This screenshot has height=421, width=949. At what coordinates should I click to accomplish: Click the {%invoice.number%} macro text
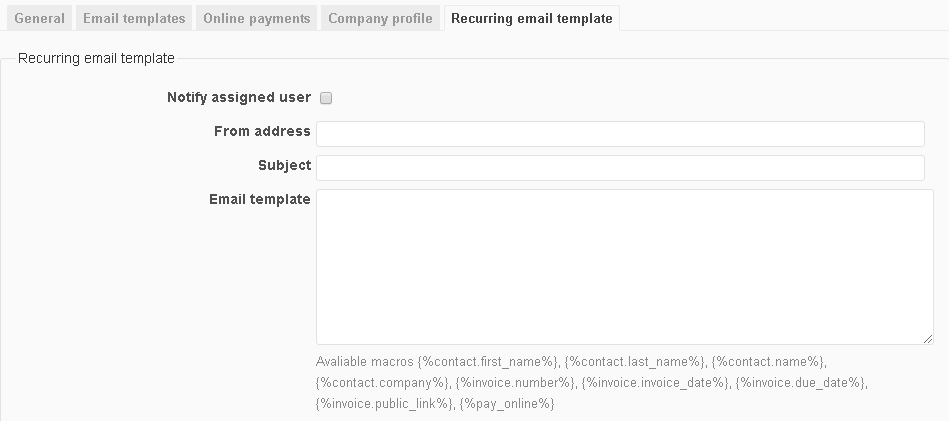[x=515, y=382]
